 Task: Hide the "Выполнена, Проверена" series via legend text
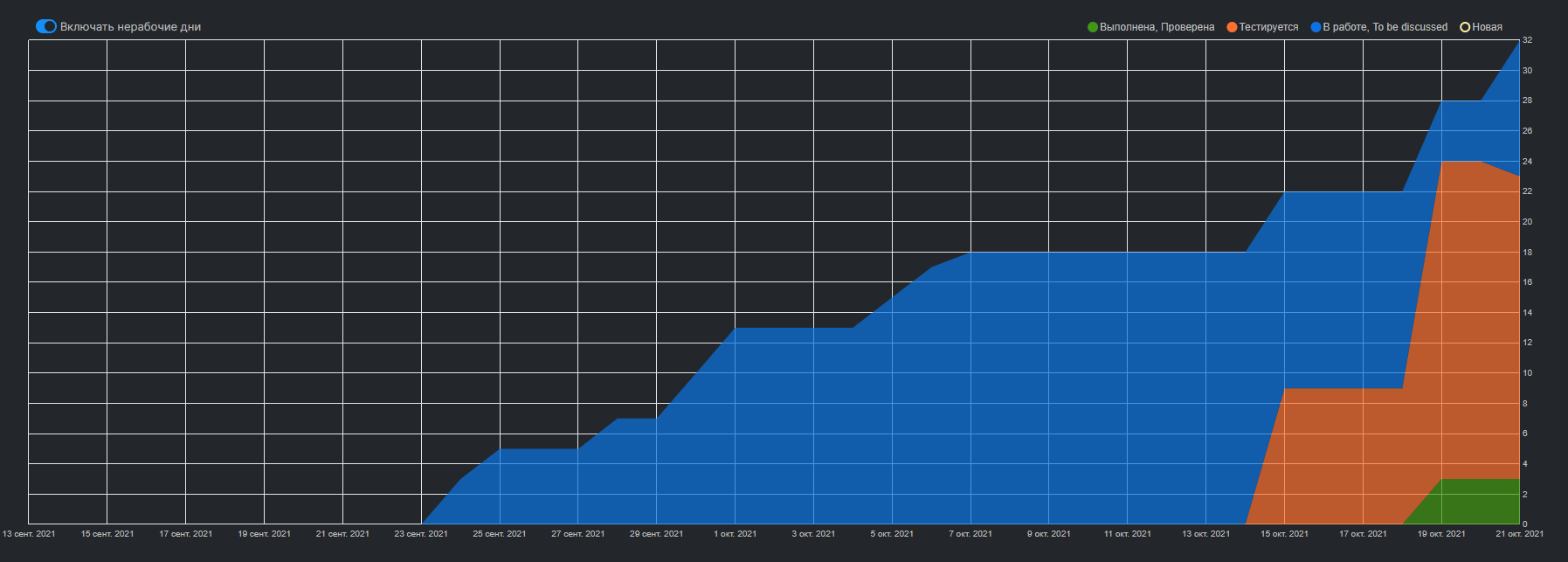[1157, 27]
